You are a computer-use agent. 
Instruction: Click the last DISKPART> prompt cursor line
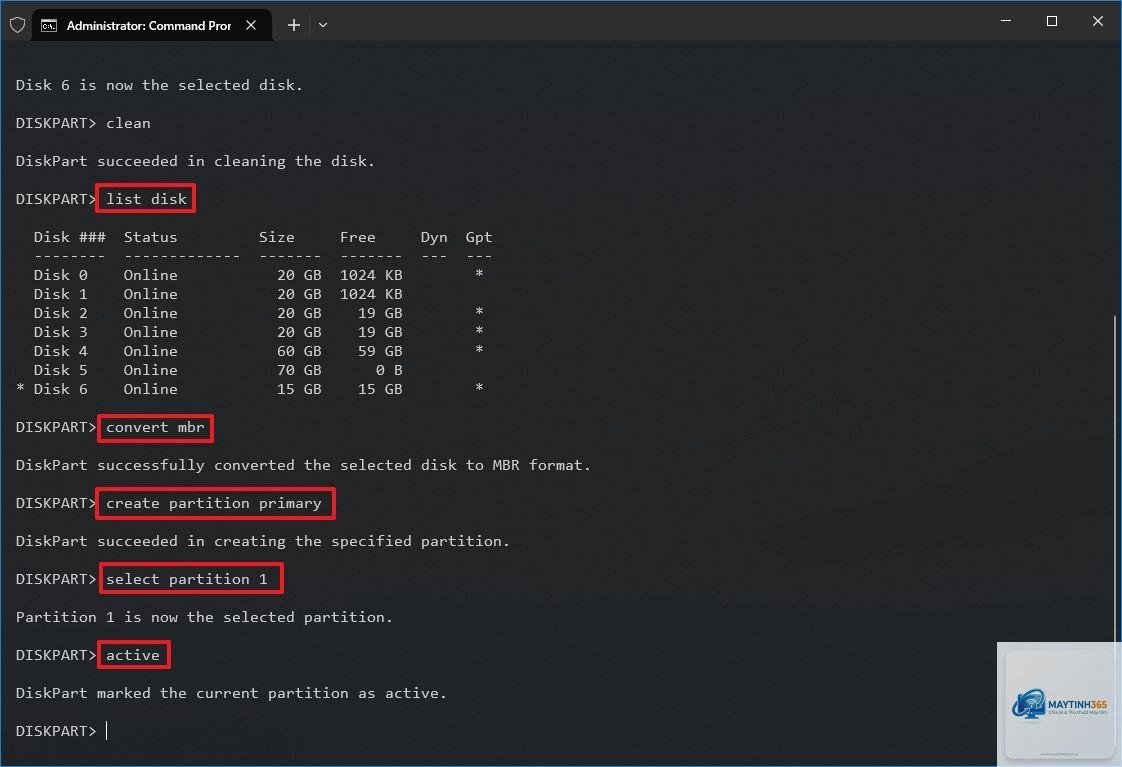(x=62, y=731)
